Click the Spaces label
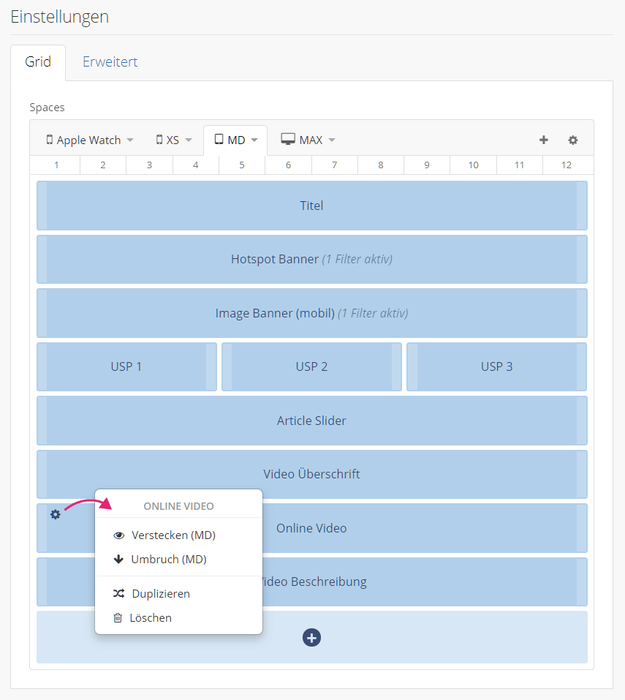 [x=47, y=107]
